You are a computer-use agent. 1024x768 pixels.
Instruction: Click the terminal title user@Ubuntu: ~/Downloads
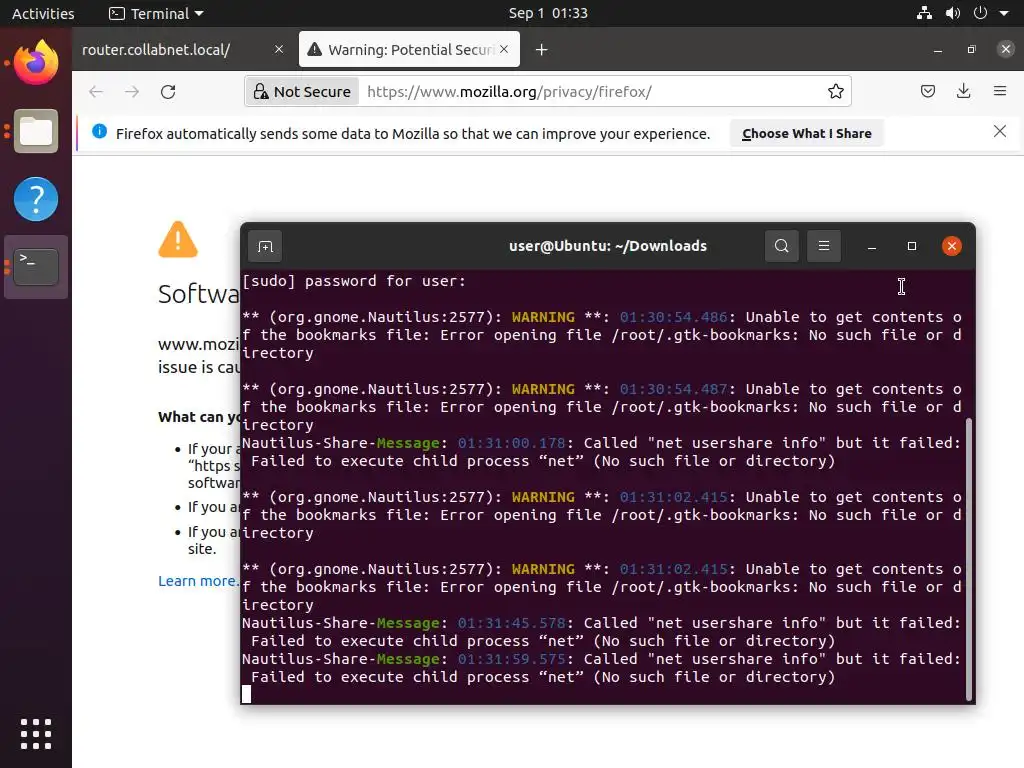pos(607,246)
